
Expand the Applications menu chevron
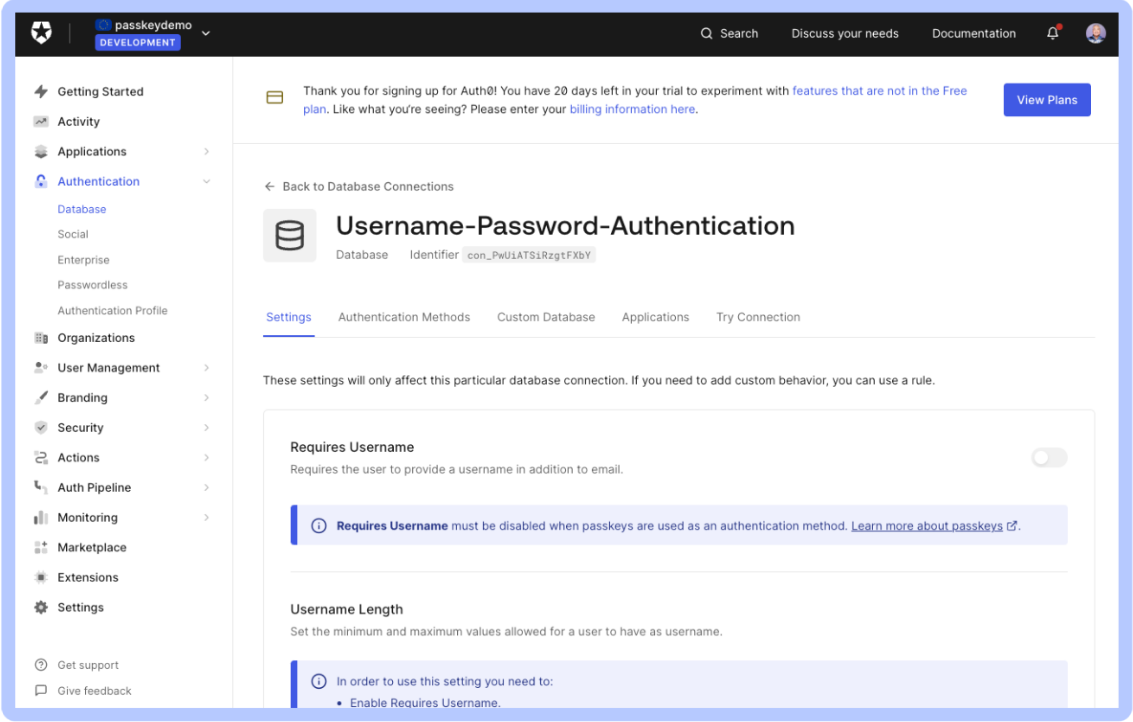tap(207, 151)
